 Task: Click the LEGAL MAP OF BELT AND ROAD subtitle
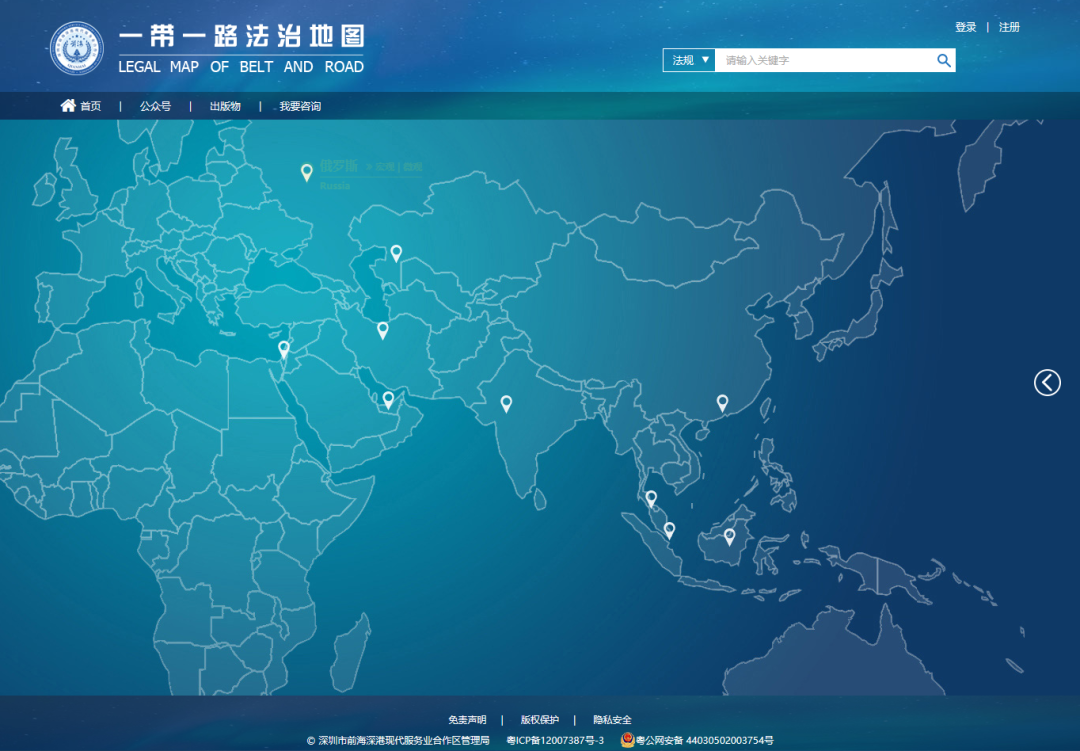(x=241, y=67)
